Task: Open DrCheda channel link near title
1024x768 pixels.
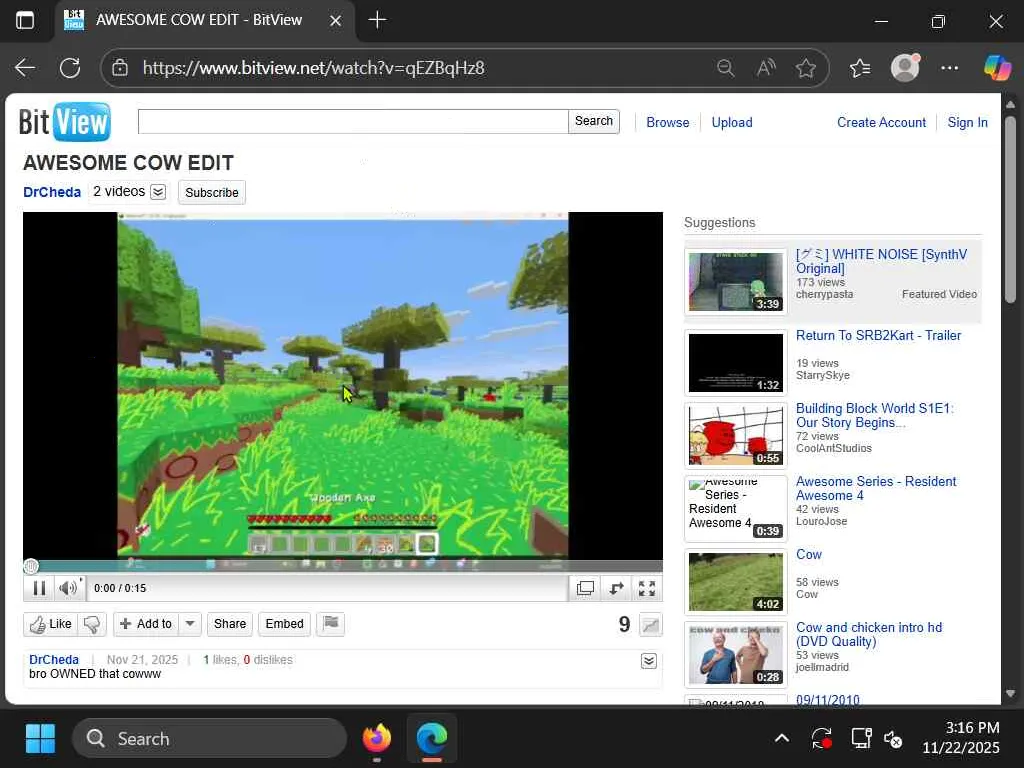Action: 52,192
